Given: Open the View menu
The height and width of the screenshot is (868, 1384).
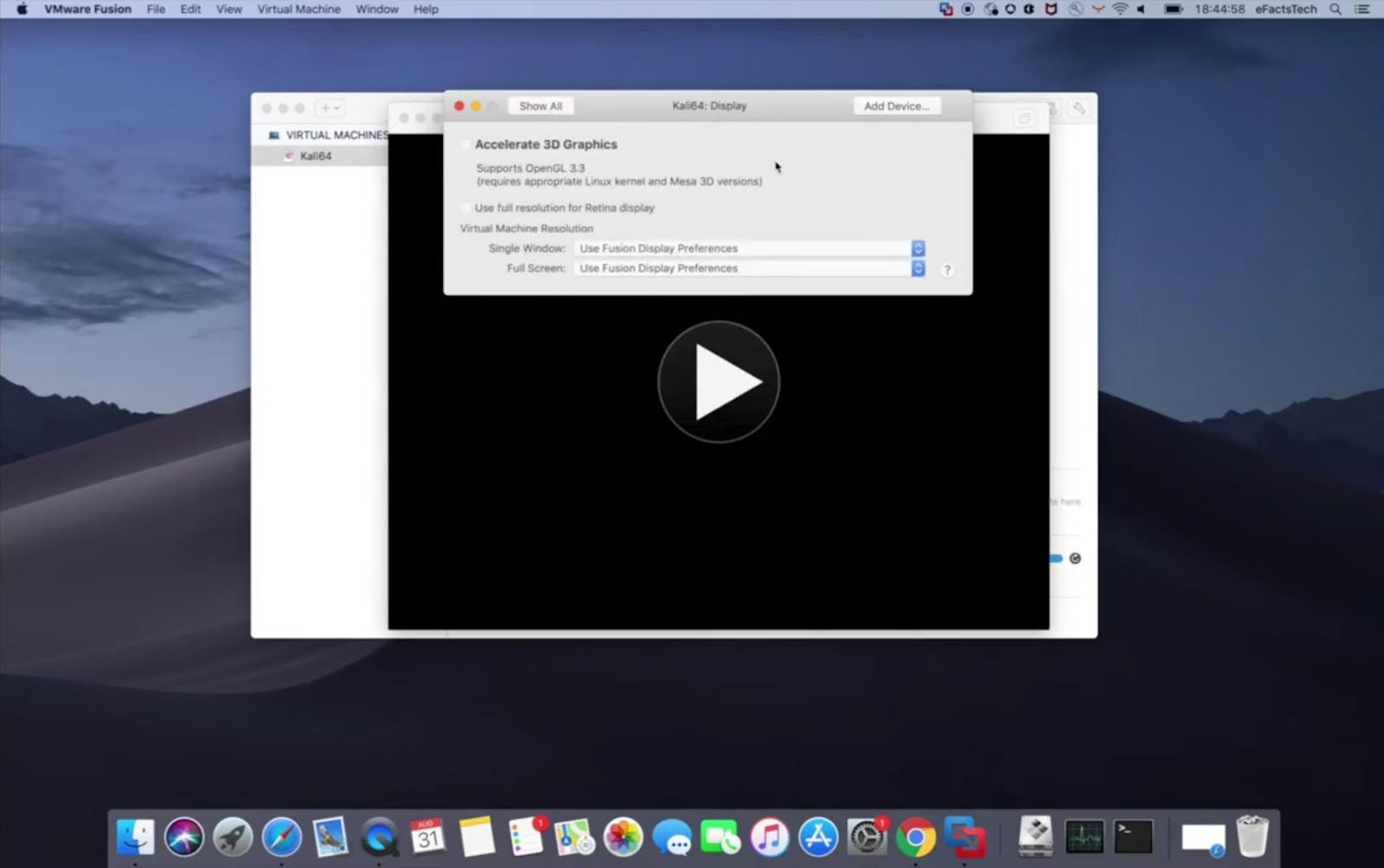Looking at the screenshot, I should tap(228, 9).
